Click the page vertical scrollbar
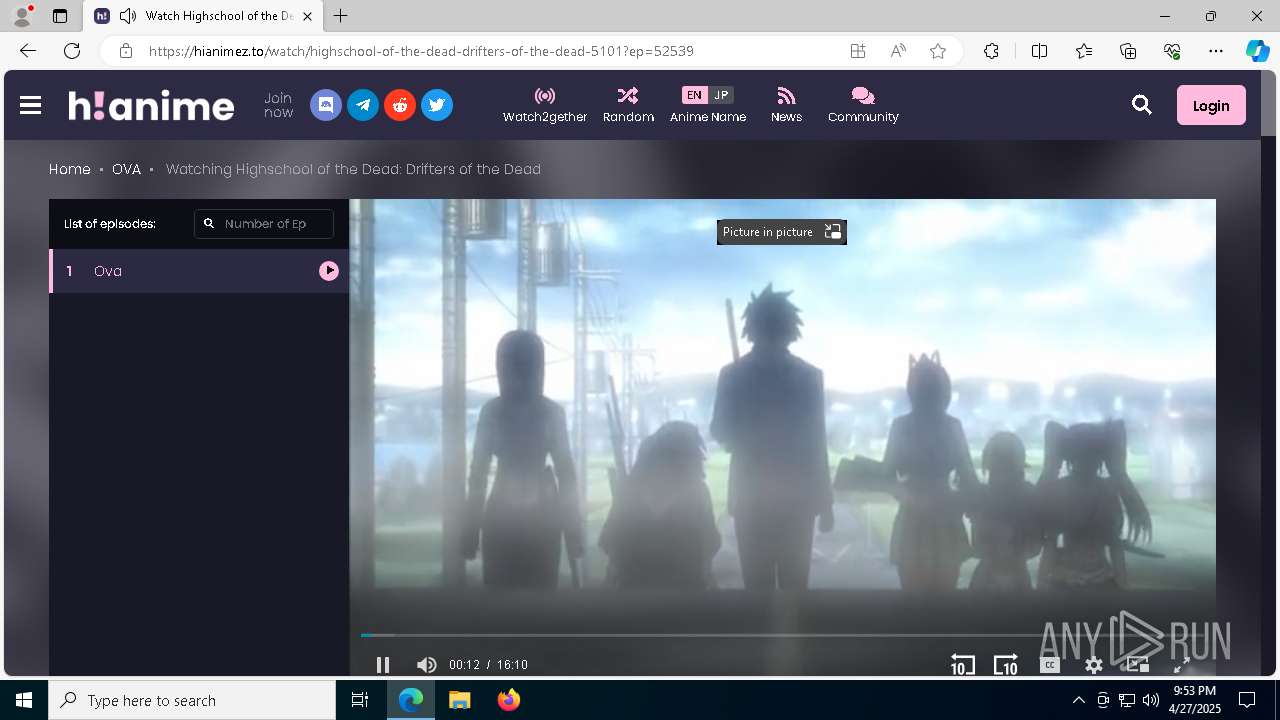This screenshot has width=1280, height=720. pos(1270,372)
